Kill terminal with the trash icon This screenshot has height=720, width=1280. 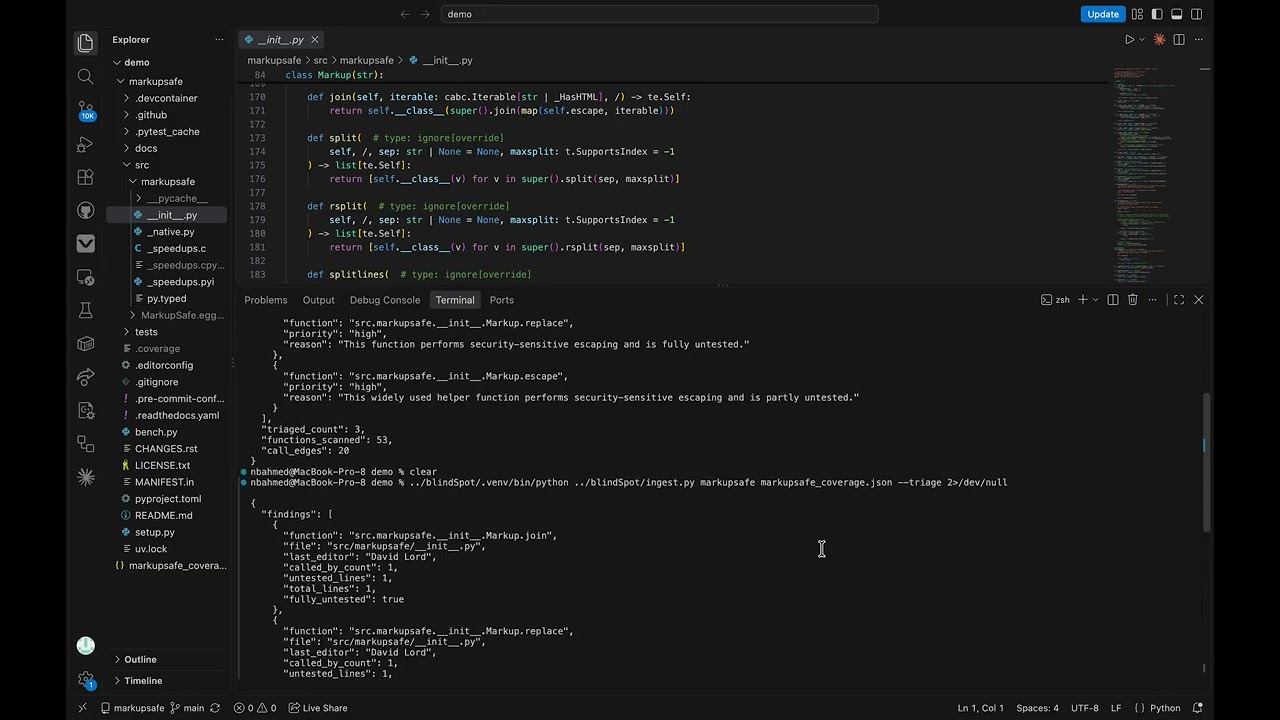1132,300
